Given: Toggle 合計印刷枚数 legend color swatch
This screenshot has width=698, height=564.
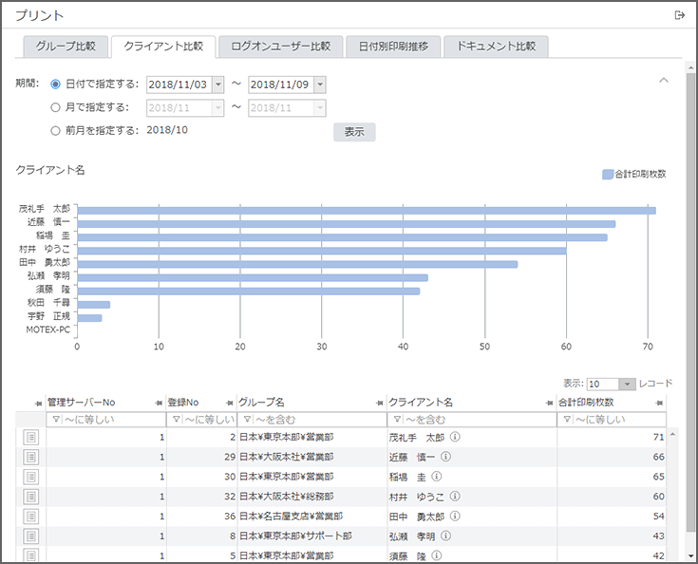Looking at the screenshot, I should coord(608,174).
